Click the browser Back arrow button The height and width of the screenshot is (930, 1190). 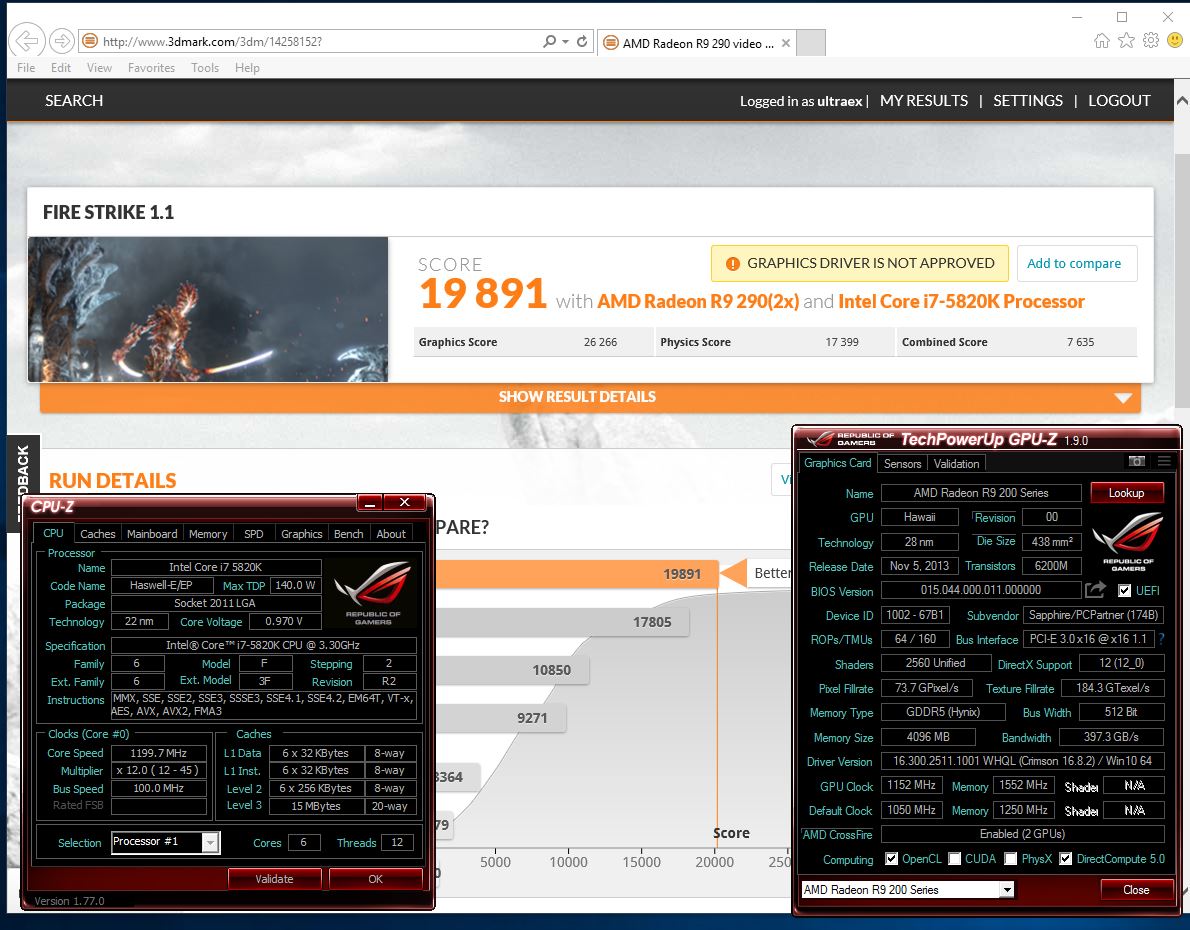coord(27,41)
